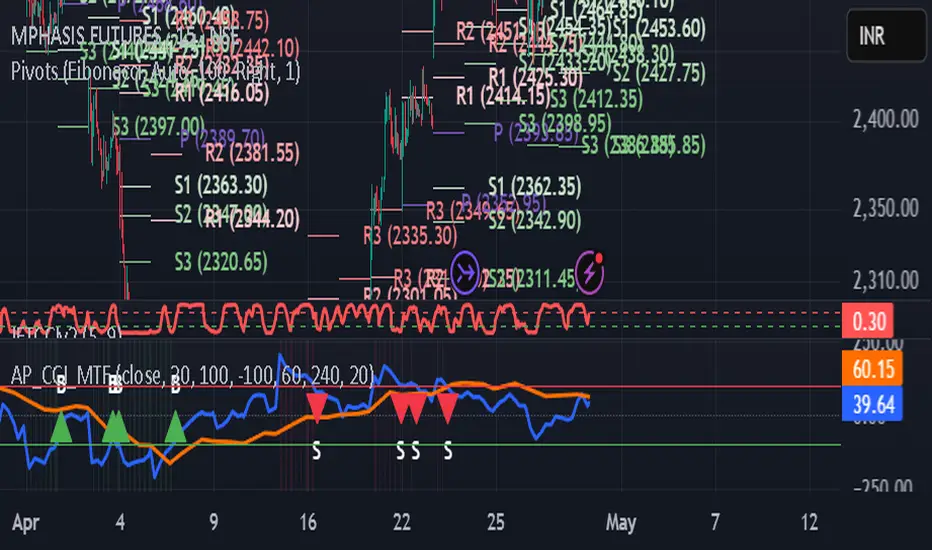
Task: Select the S2 (2427.75) pivot label
Action: (x=659, y=73)
